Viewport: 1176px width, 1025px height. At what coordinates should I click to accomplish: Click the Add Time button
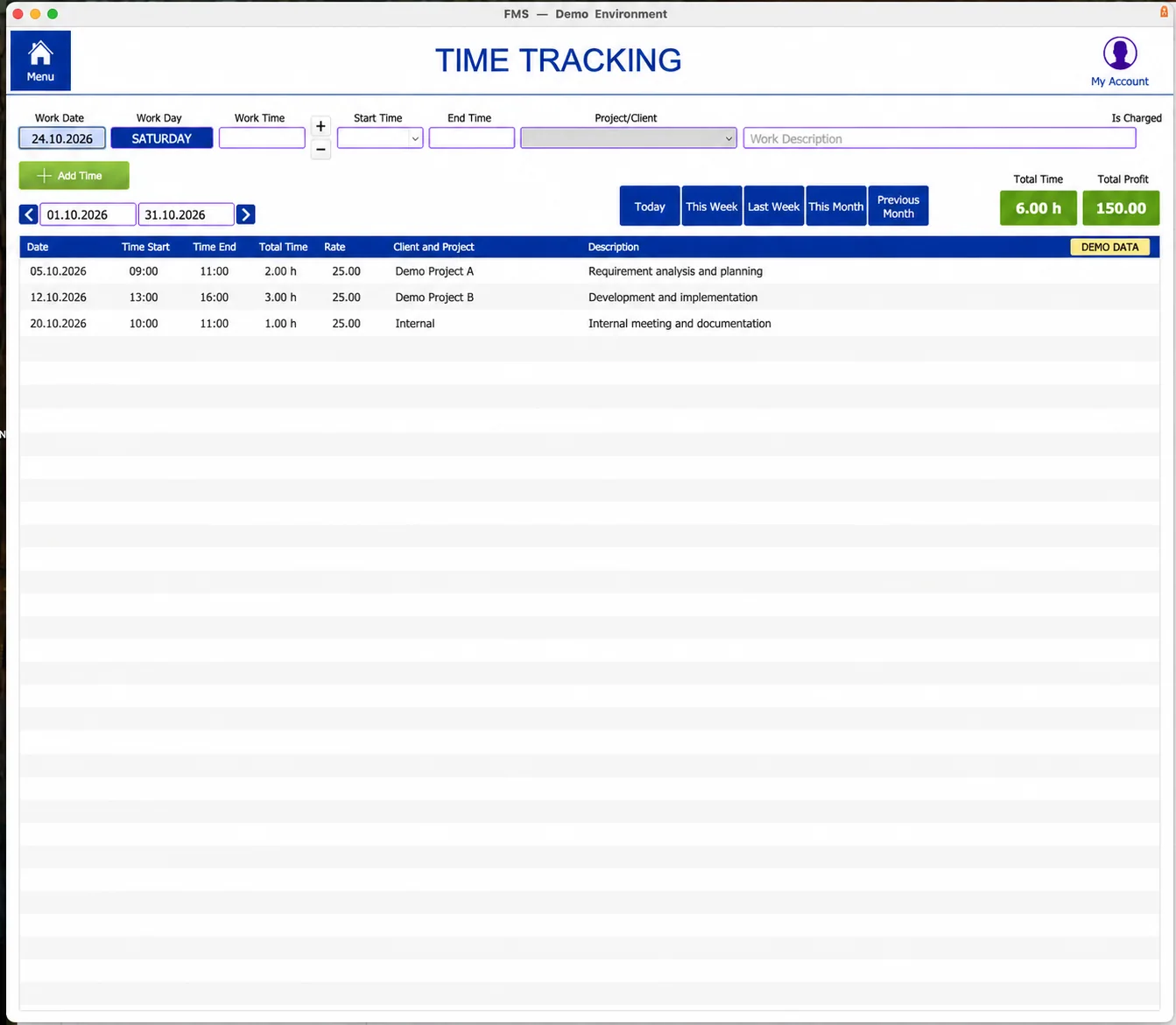coord(74,176)
